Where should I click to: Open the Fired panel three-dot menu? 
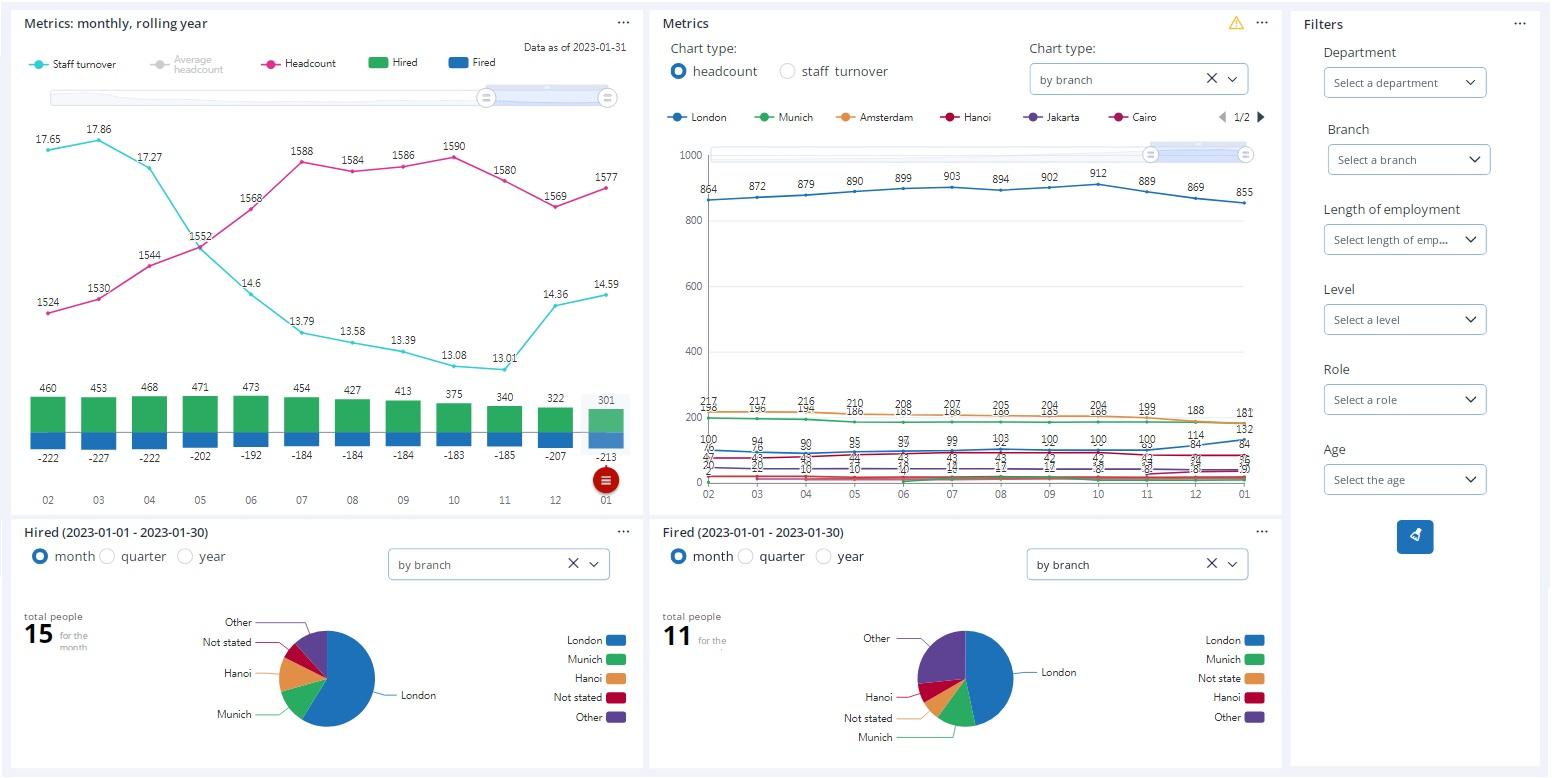[x=1261, y=532]
